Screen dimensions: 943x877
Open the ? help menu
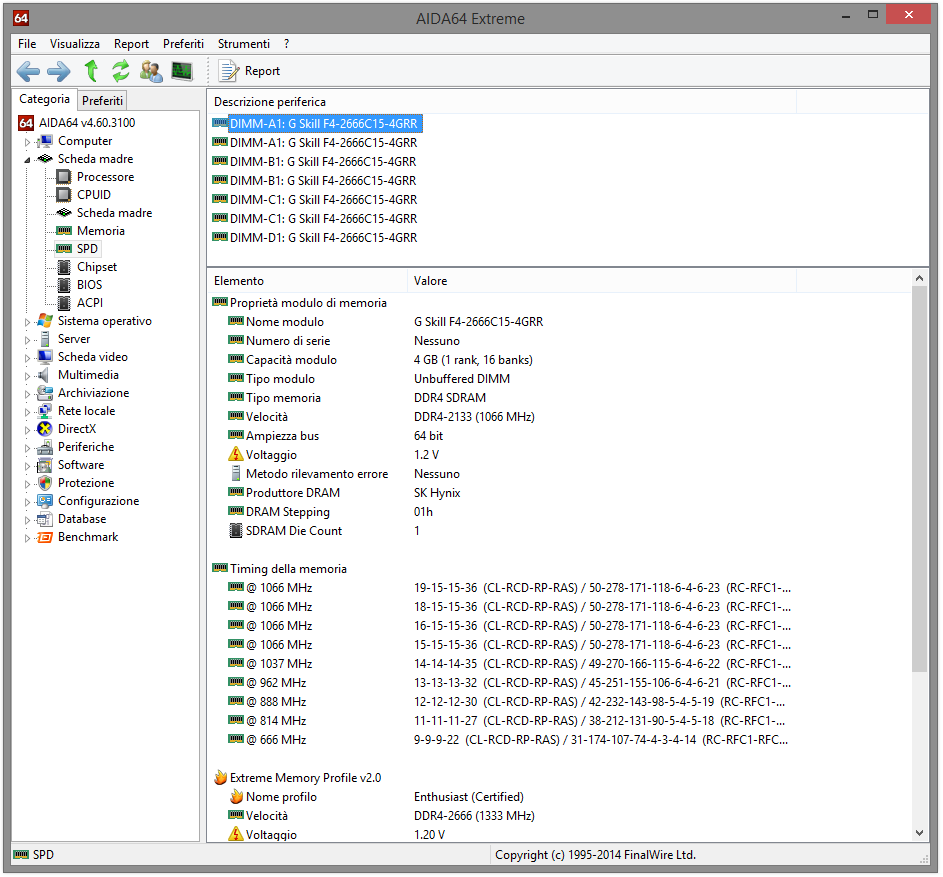(x=286, y=44)
